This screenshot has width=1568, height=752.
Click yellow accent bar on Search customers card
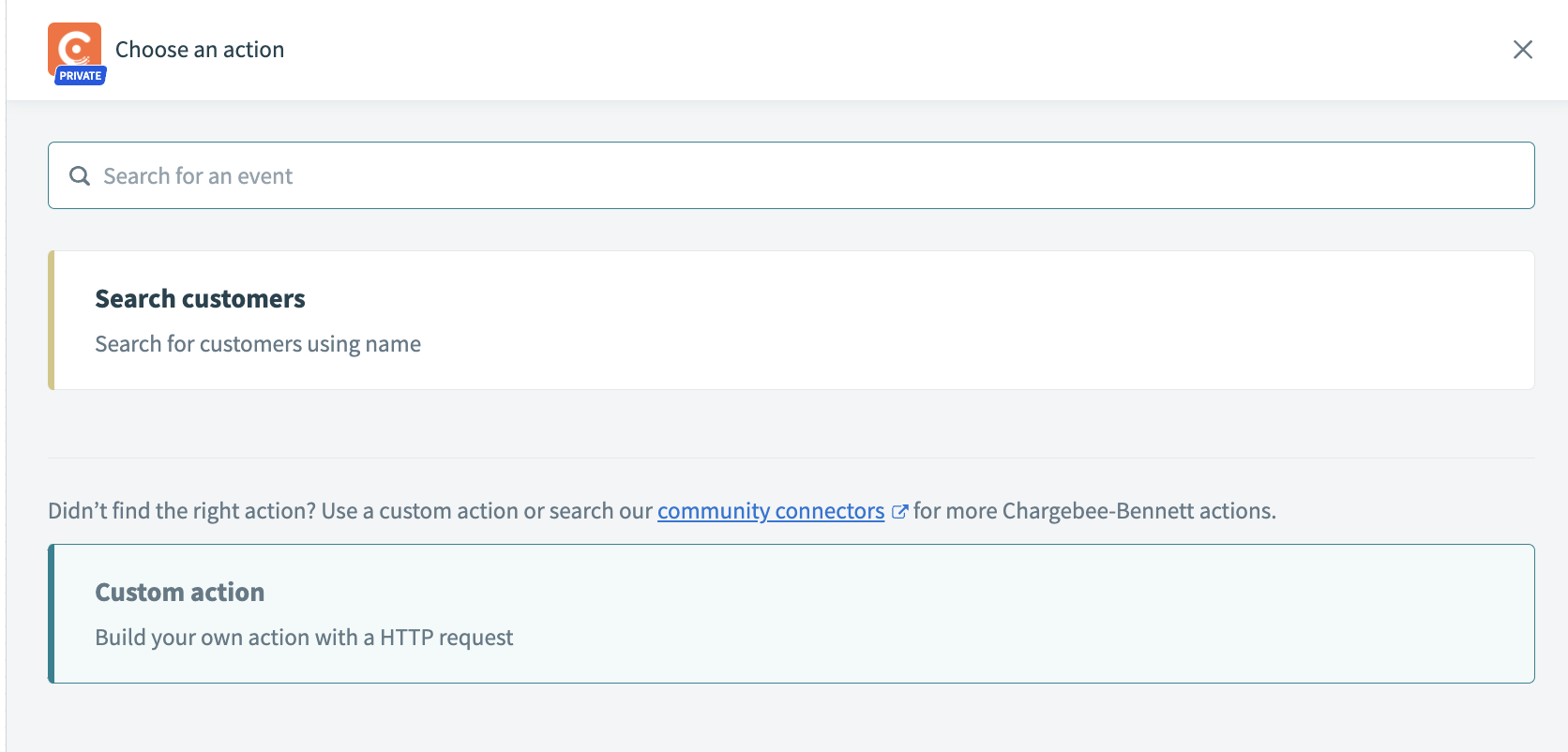(52, 320)
